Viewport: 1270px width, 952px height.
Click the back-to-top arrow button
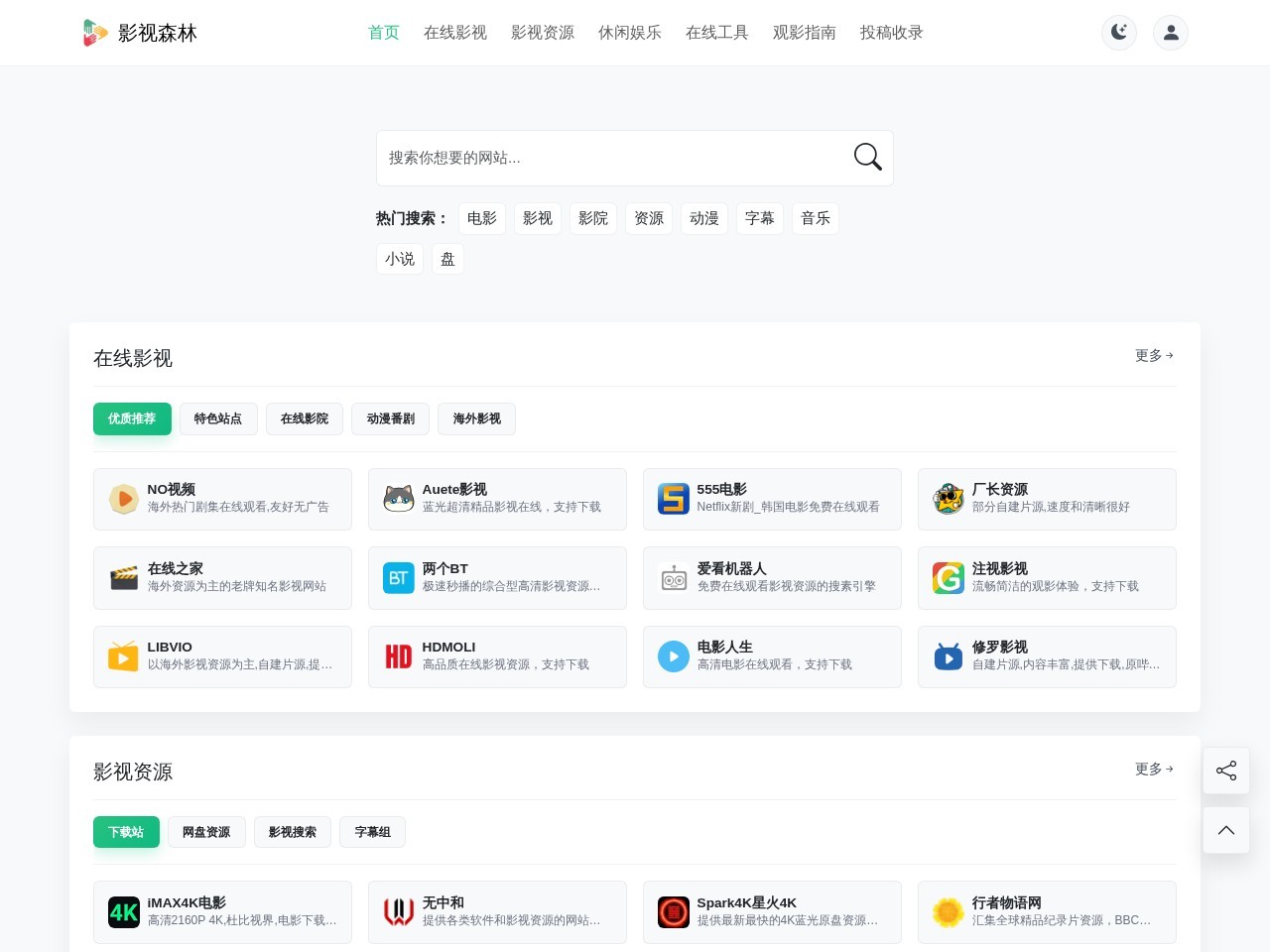(x=1226, y=830)
